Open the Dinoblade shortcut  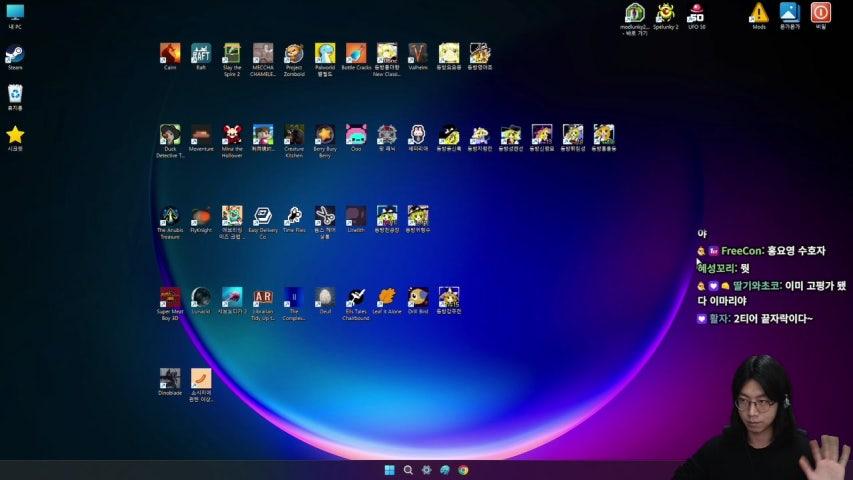pos(170,380)
